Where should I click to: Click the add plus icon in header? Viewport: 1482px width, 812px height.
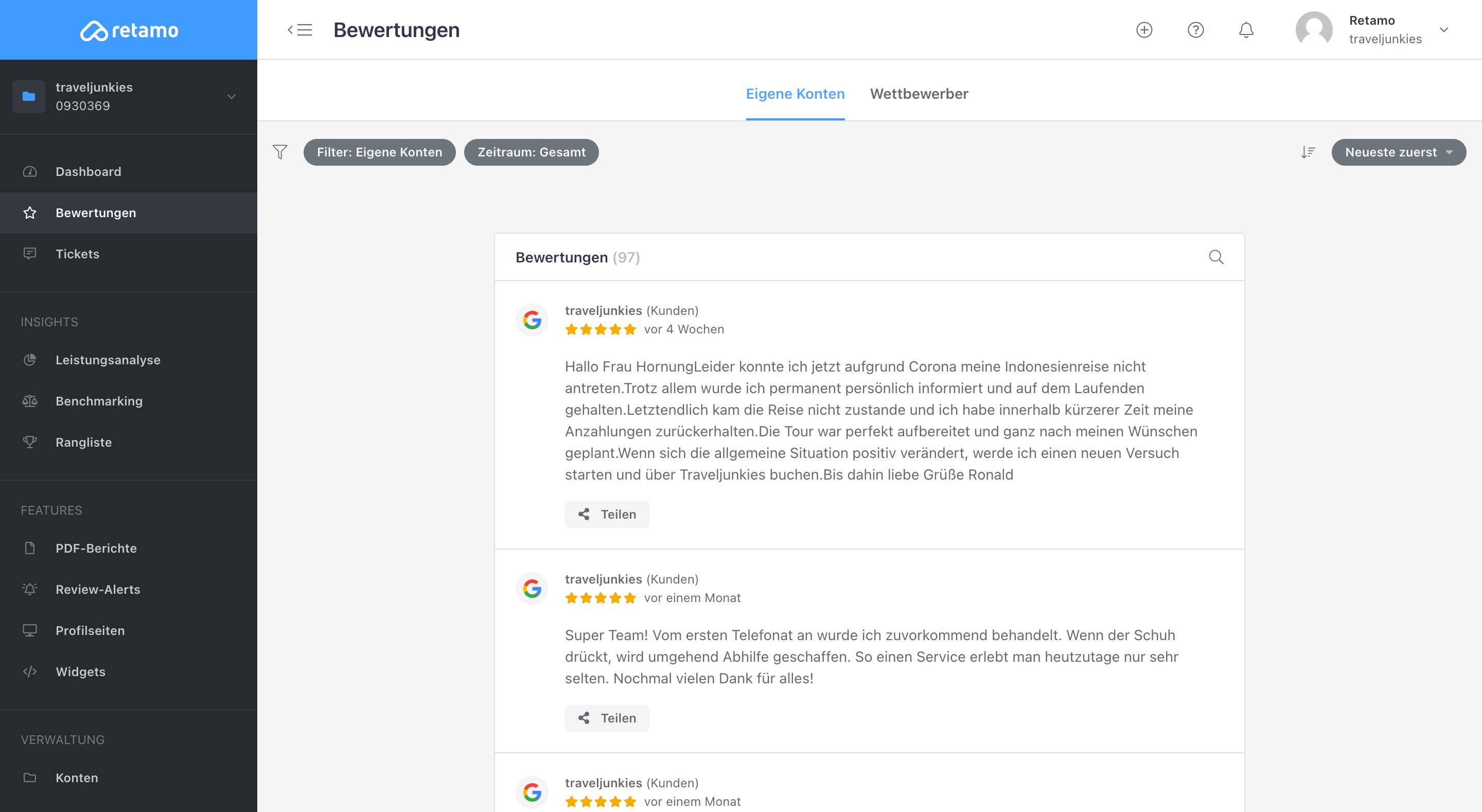tap(1144, 30)
